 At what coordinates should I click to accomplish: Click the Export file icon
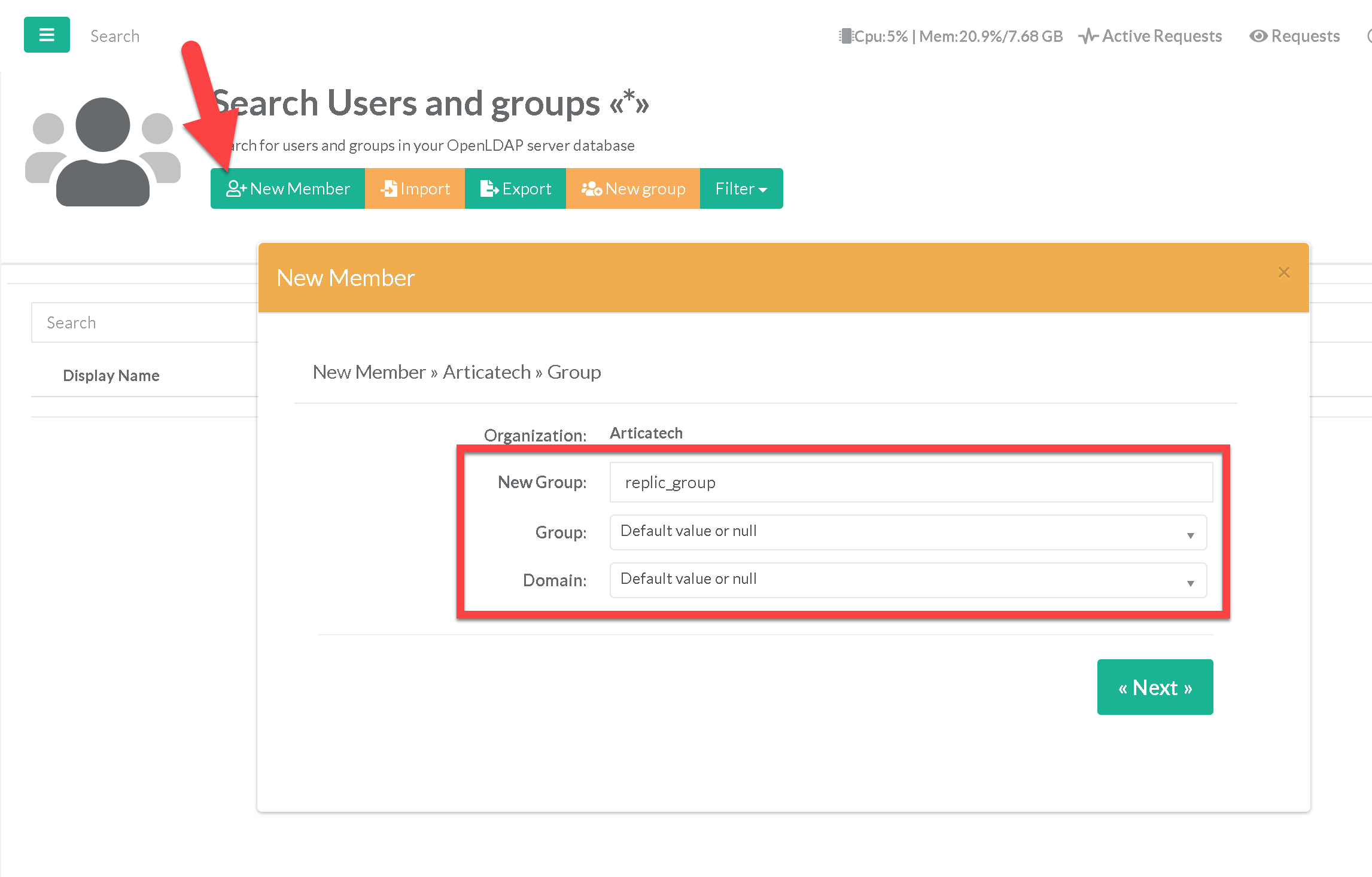[x=489, y=189]
